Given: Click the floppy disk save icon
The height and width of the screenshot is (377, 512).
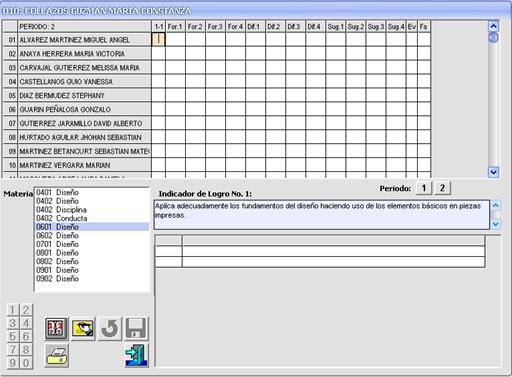Looking at the screenshot, I should point(136,328).
